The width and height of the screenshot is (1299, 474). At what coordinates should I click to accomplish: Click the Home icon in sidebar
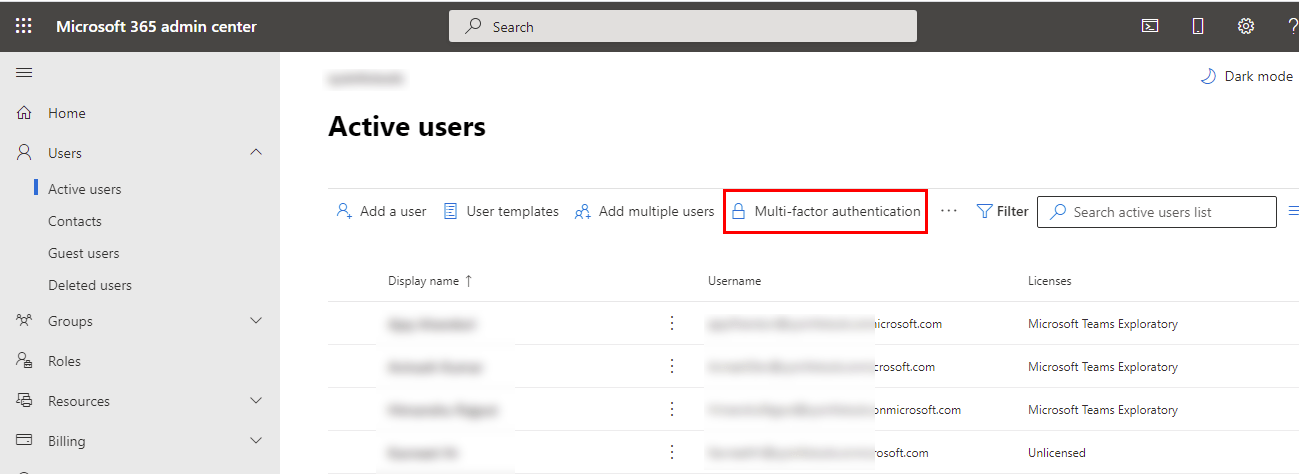[x=25, y=113]
